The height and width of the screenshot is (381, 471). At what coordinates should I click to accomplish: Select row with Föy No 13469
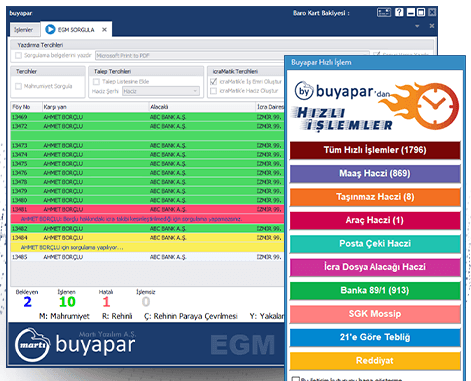(x=147, y=117)
